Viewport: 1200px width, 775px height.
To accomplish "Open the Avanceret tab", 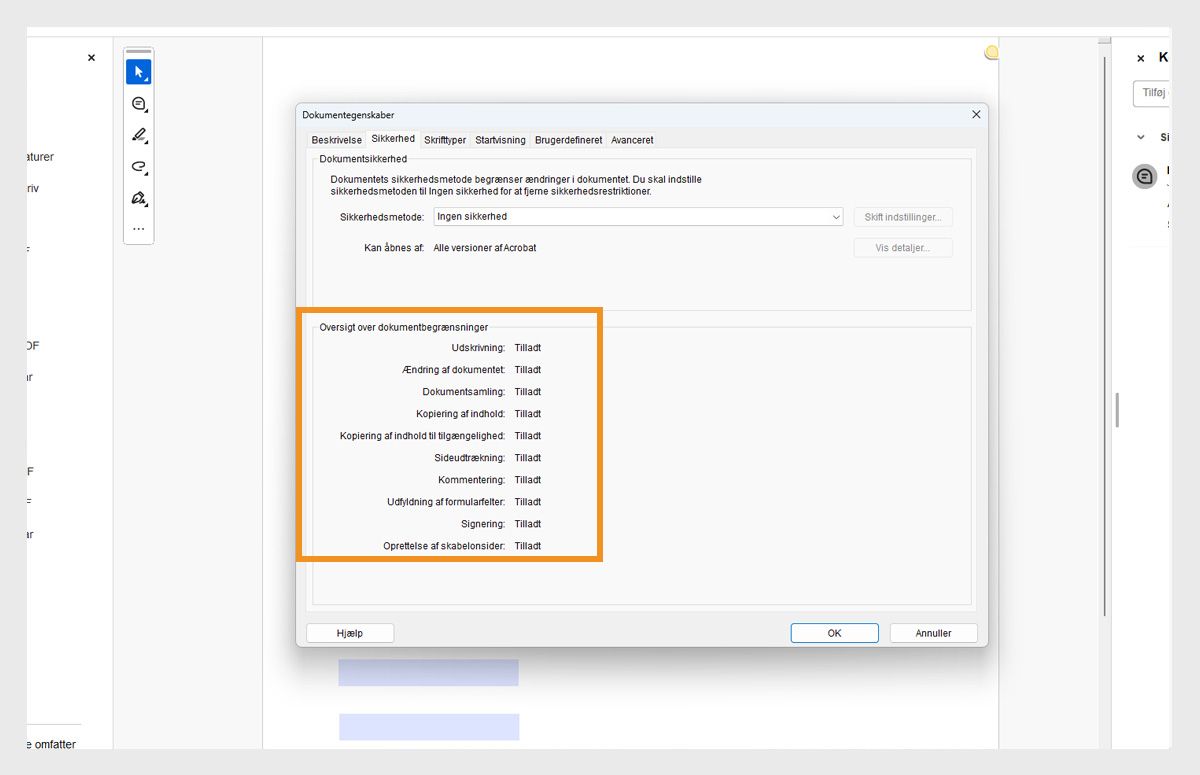I will [632, 140].
